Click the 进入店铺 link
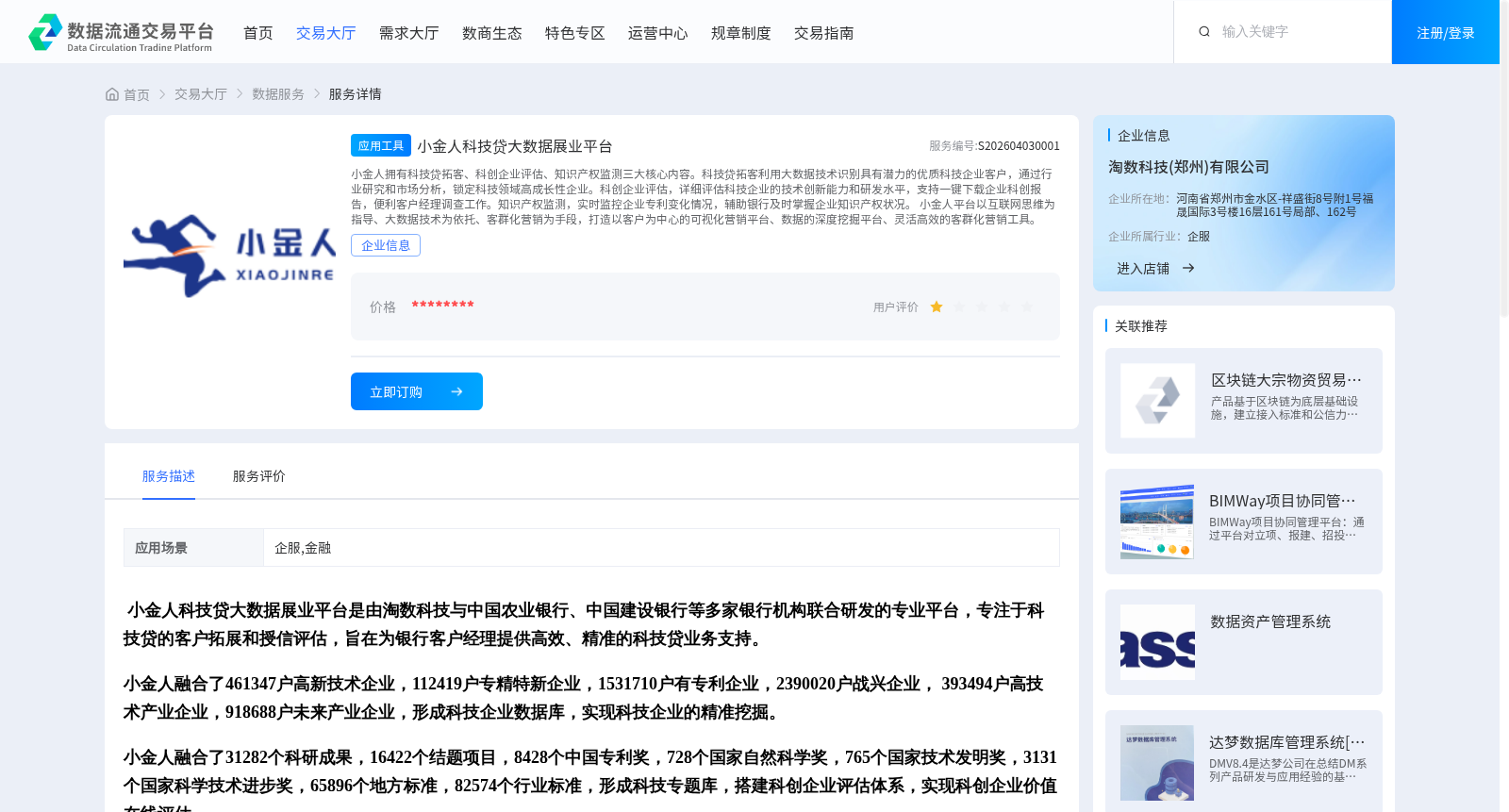Viewport: 1509px width, 812px height. tap(1143, 269)
